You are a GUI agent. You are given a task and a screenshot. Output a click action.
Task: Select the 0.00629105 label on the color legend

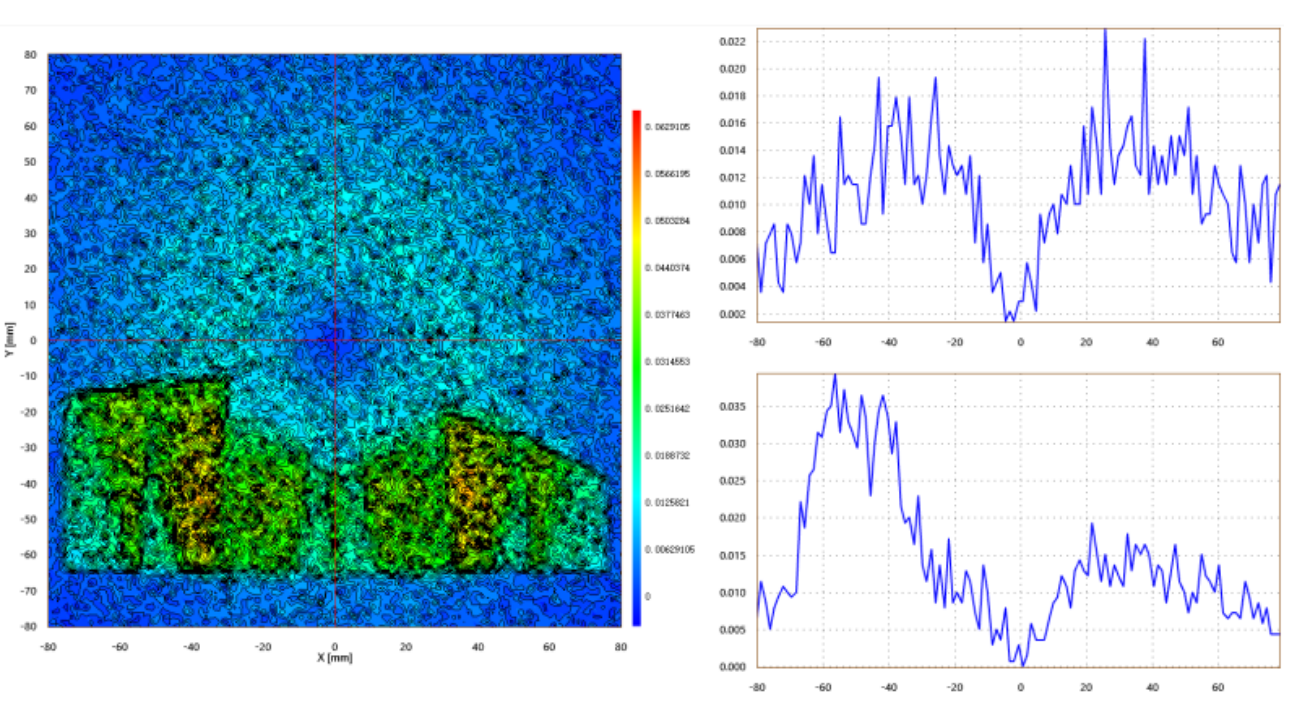pyautogui.click(x=671, y=549)
